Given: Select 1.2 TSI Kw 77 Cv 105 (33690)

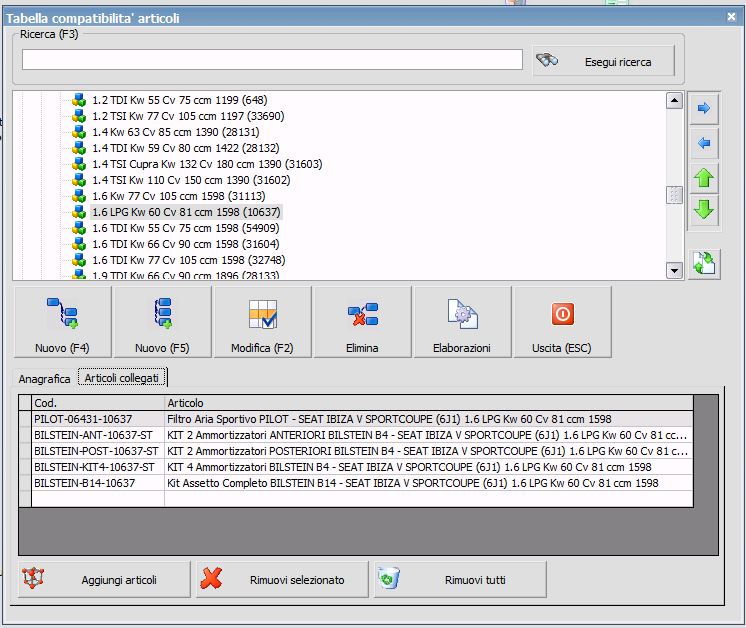Looking at the screenshot, I should [188, 116].
